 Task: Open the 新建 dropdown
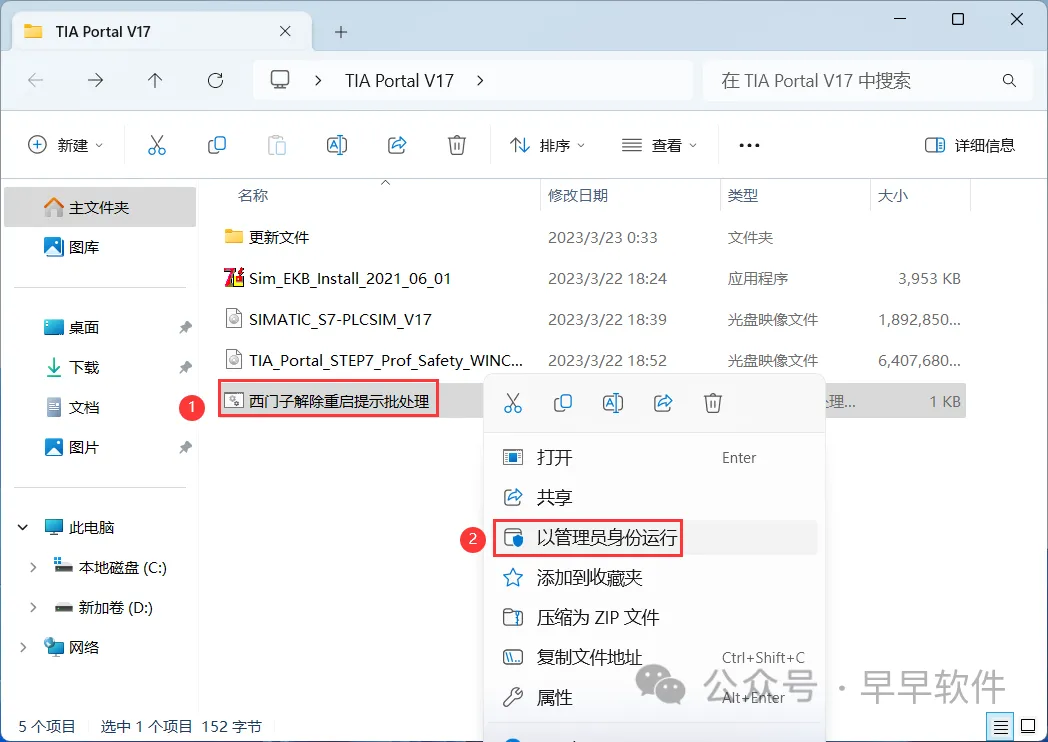tap(66, 145)
